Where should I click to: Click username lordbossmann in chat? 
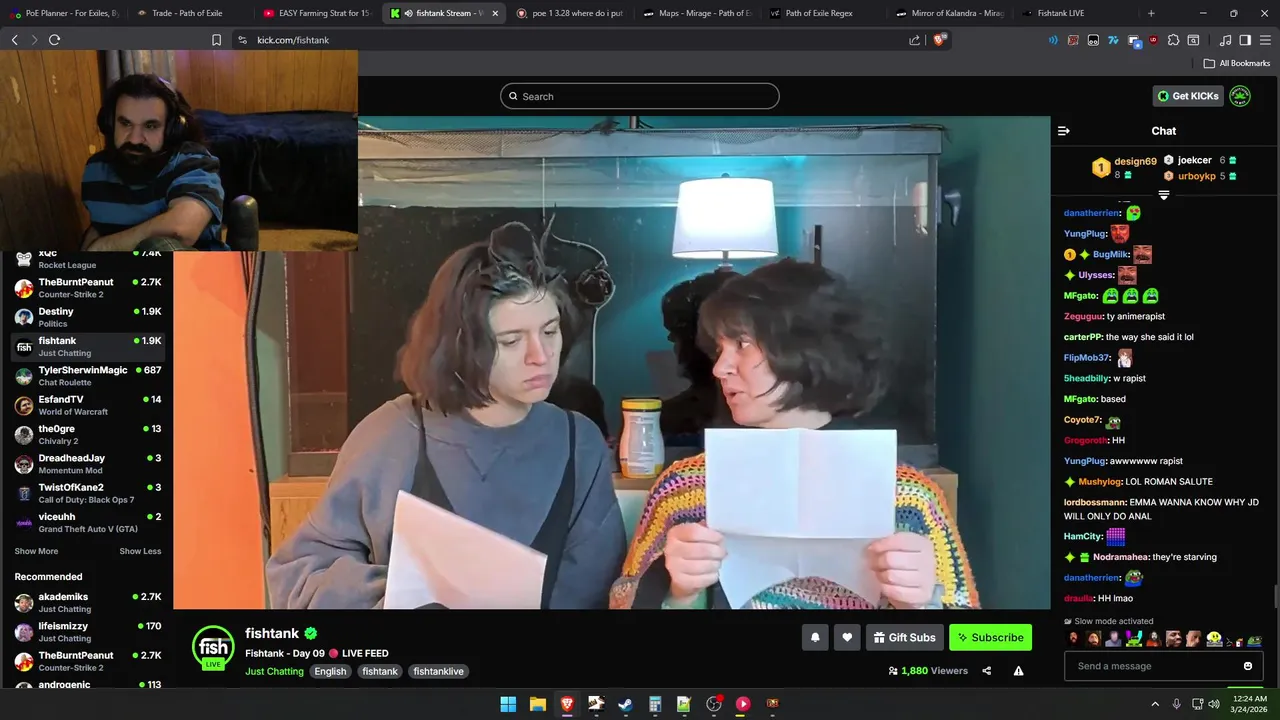(x=1095, y=502)
